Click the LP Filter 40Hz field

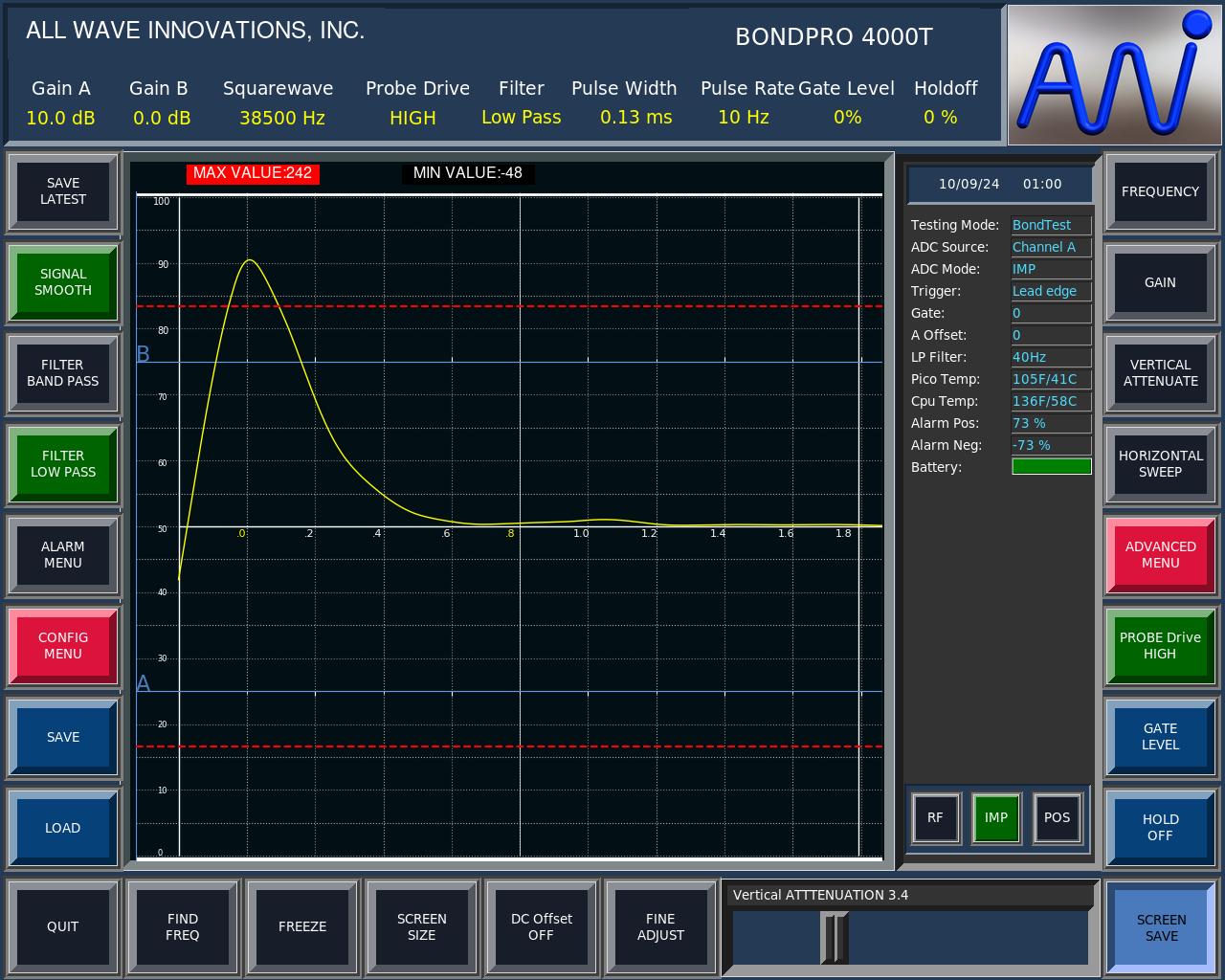tap(1051, 358)
